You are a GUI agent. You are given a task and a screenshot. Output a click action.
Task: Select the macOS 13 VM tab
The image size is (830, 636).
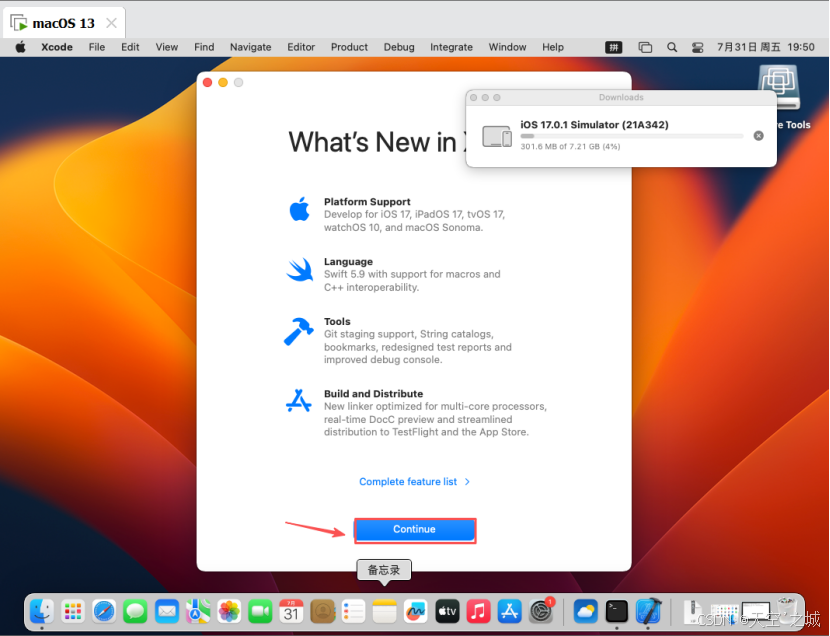64,23
